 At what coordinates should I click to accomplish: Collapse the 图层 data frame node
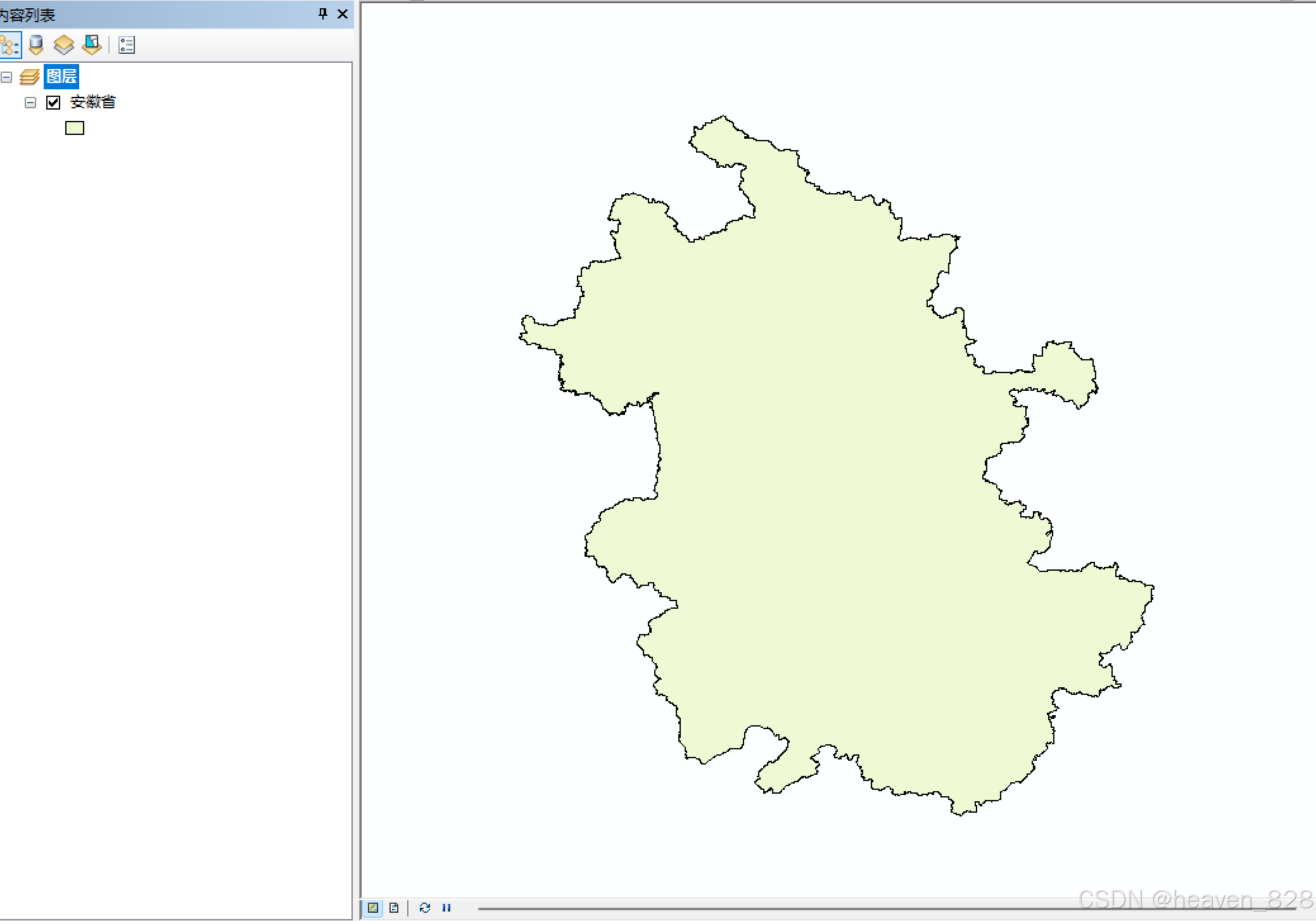pos(7,77)
